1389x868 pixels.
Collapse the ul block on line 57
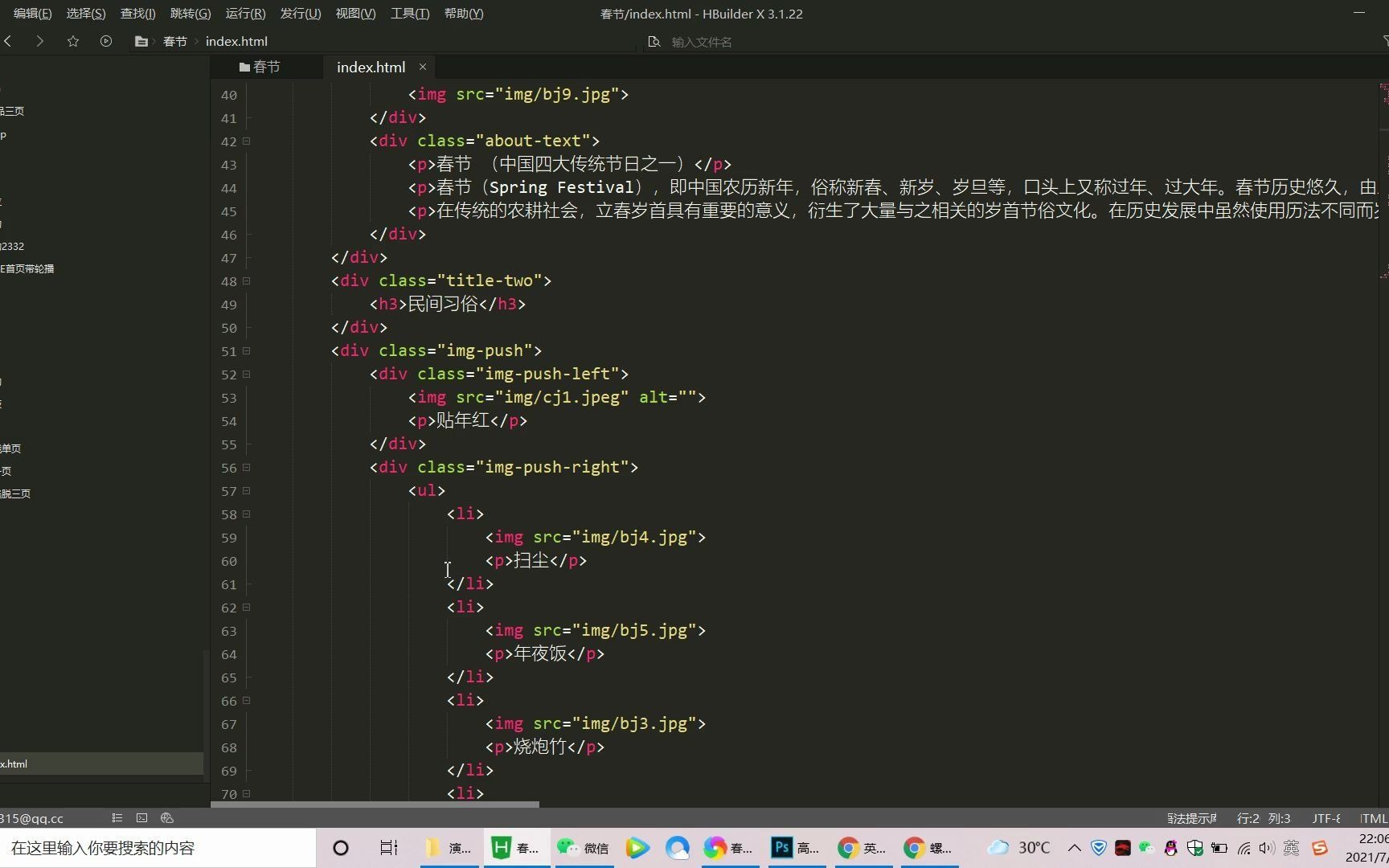[x=247, y=490]
